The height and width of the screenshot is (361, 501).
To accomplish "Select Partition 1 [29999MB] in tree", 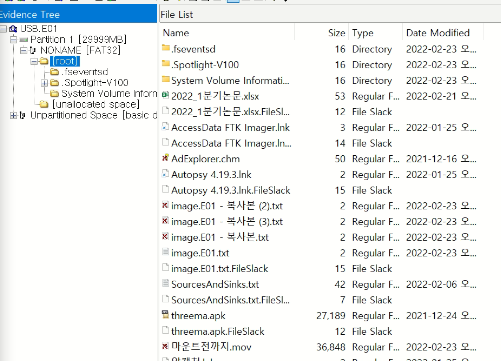I will [x=79, y=40].
